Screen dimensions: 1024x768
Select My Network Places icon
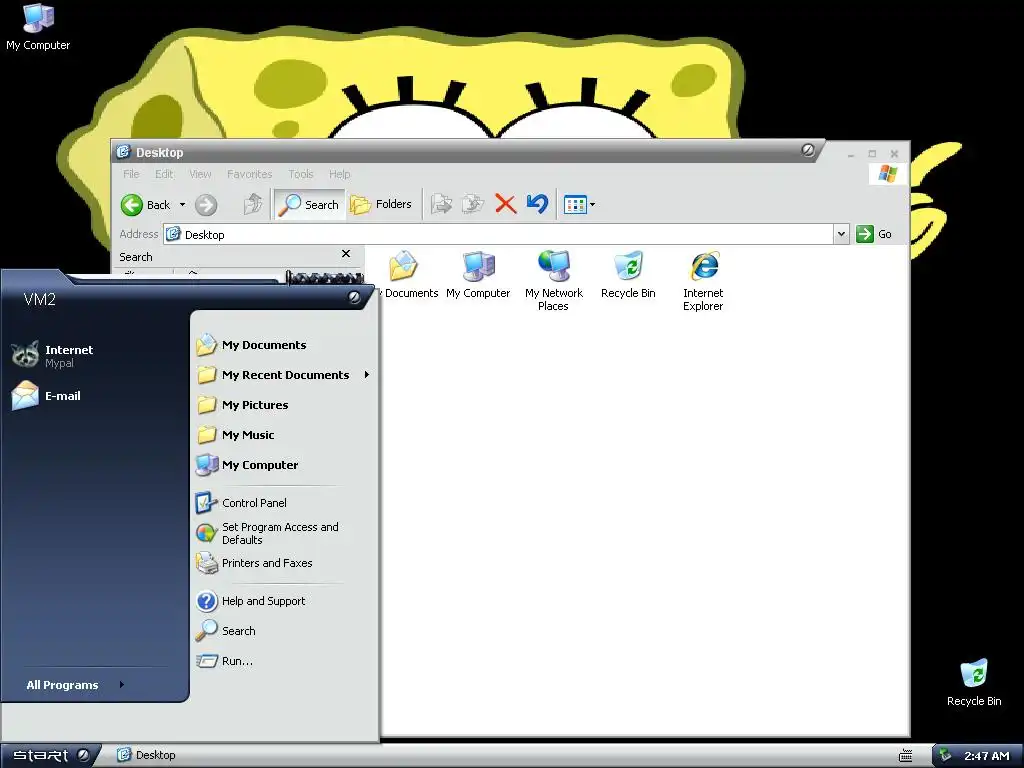coord(554,281)
